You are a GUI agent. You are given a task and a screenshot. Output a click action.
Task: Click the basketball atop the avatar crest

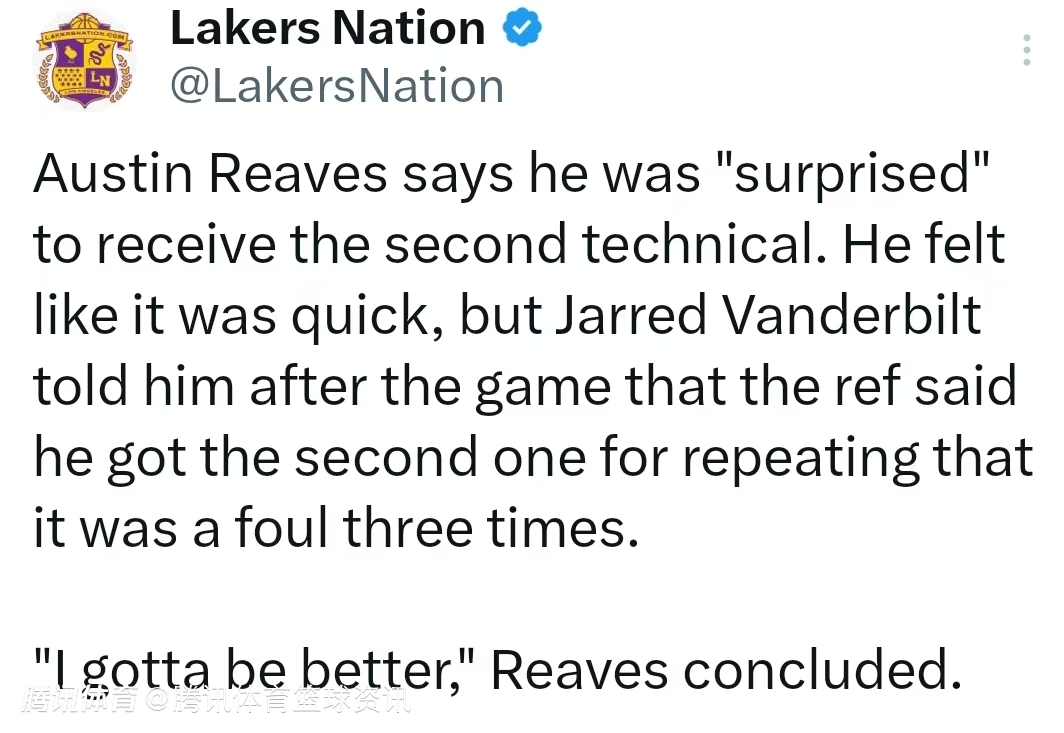pos(84,25)
